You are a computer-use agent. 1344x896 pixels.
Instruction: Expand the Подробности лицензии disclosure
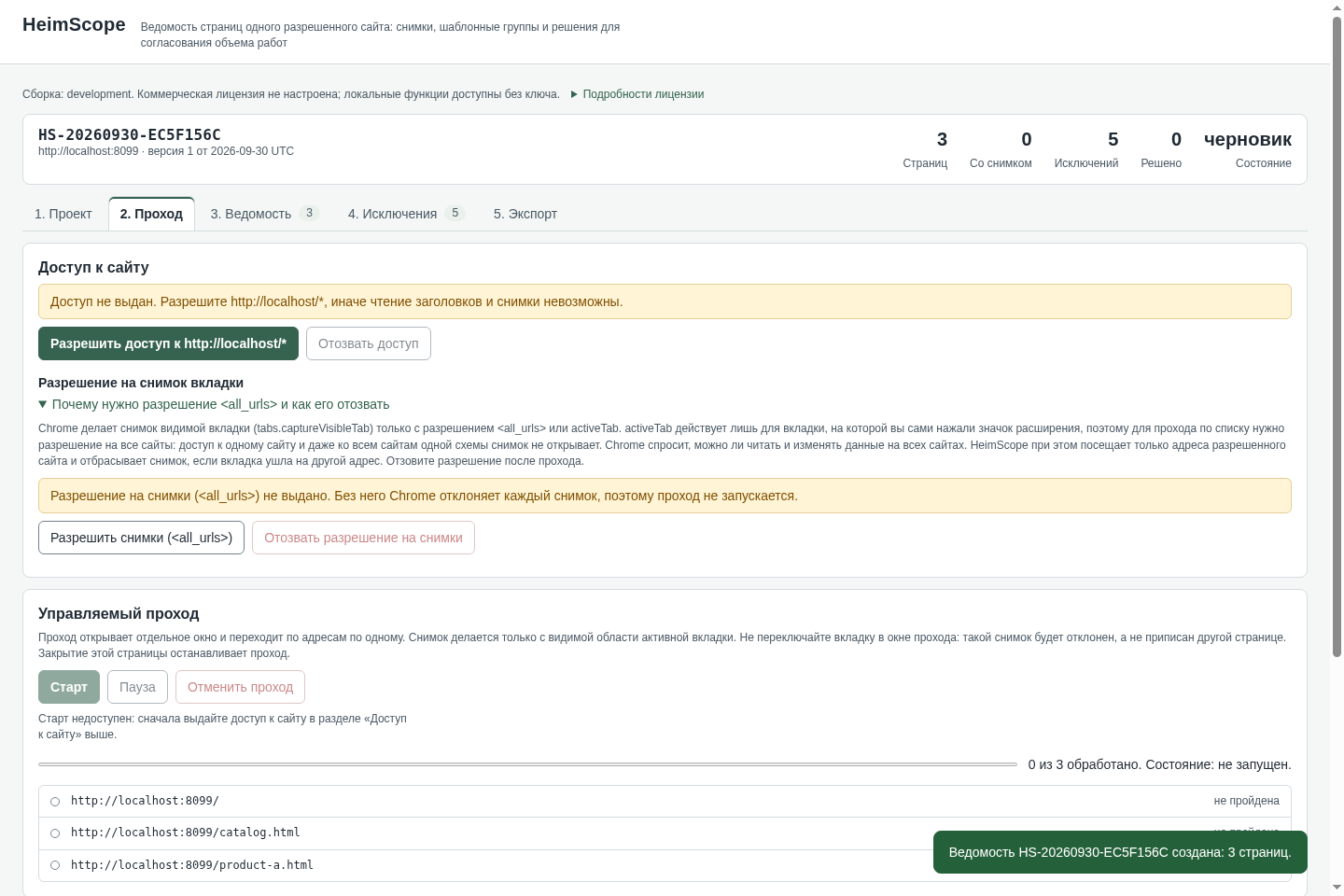pyautogui.click(x=637, y=94)
